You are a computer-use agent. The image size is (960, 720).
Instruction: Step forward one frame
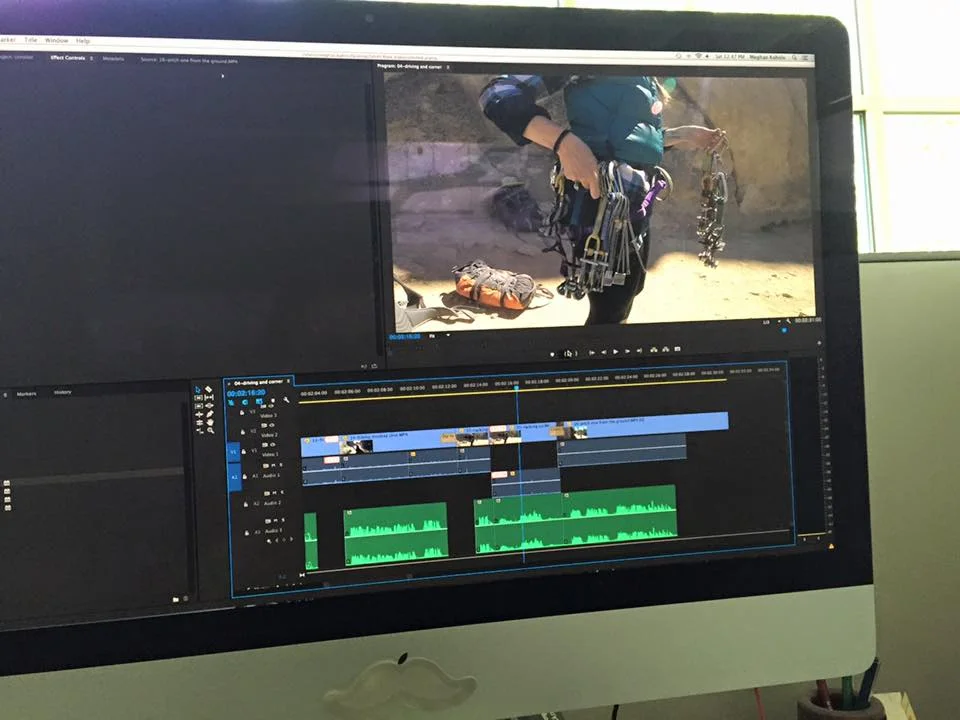point(628,351)
